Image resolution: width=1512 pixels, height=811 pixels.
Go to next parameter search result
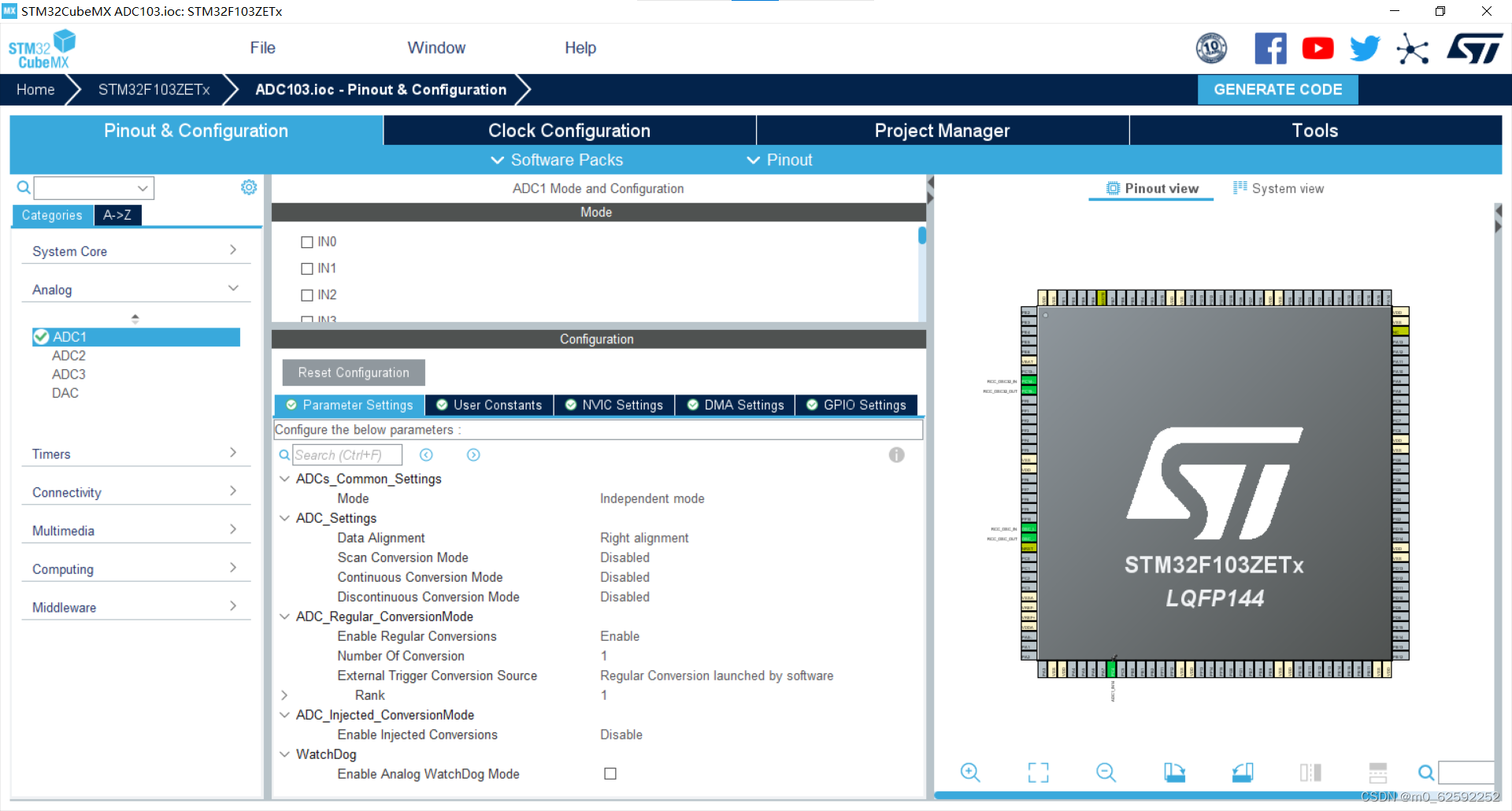click(473, 455)
